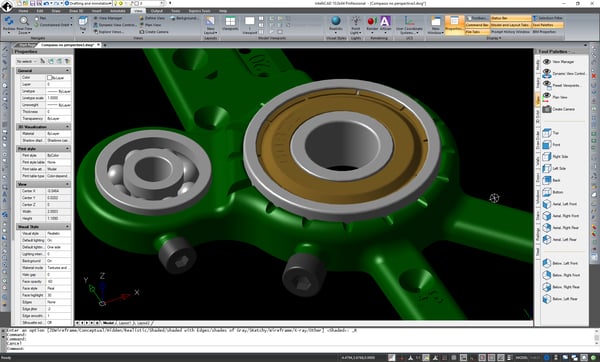Toggle the File Tabs display button

click(477, 32)
